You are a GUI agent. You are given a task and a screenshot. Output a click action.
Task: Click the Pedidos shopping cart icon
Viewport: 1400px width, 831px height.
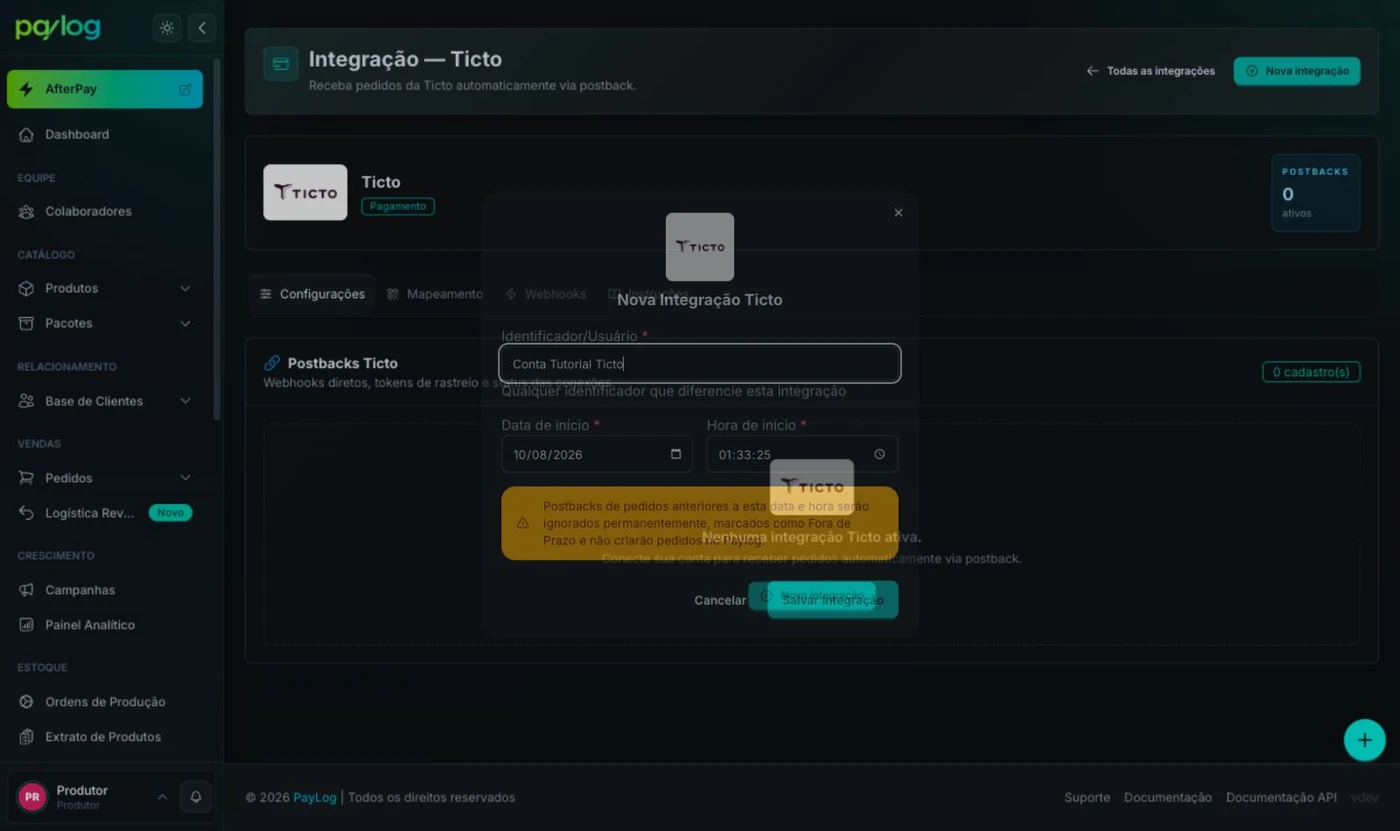pyautogui.click(x=26, y=478)
